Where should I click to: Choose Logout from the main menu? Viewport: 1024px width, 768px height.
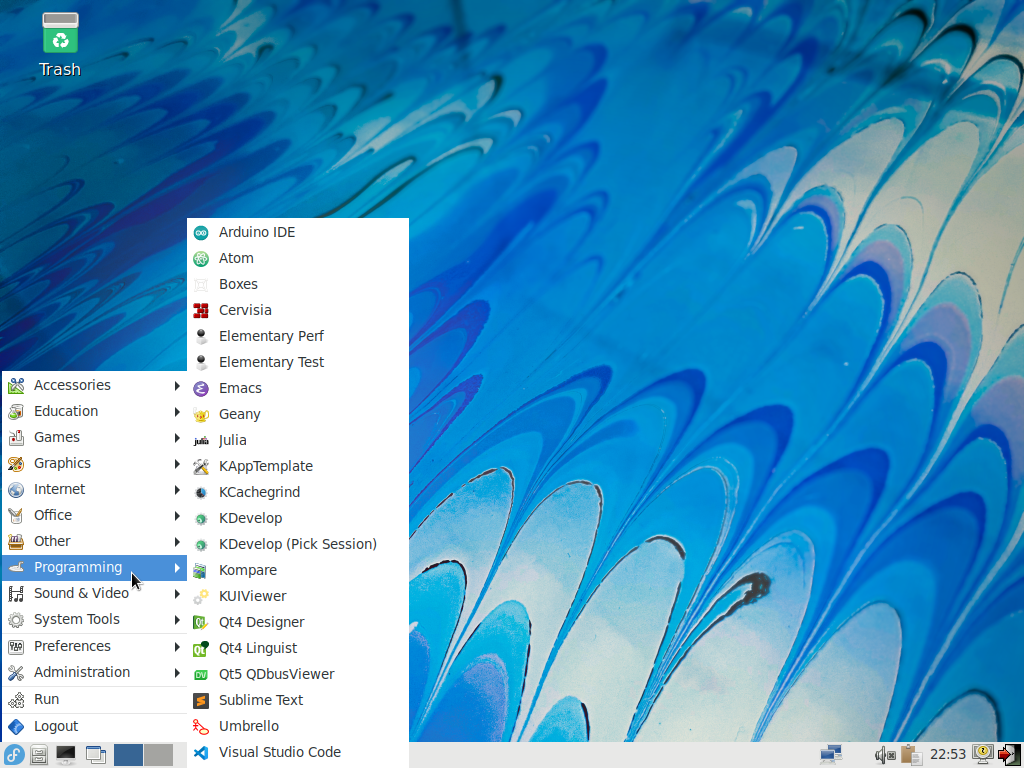95,726
